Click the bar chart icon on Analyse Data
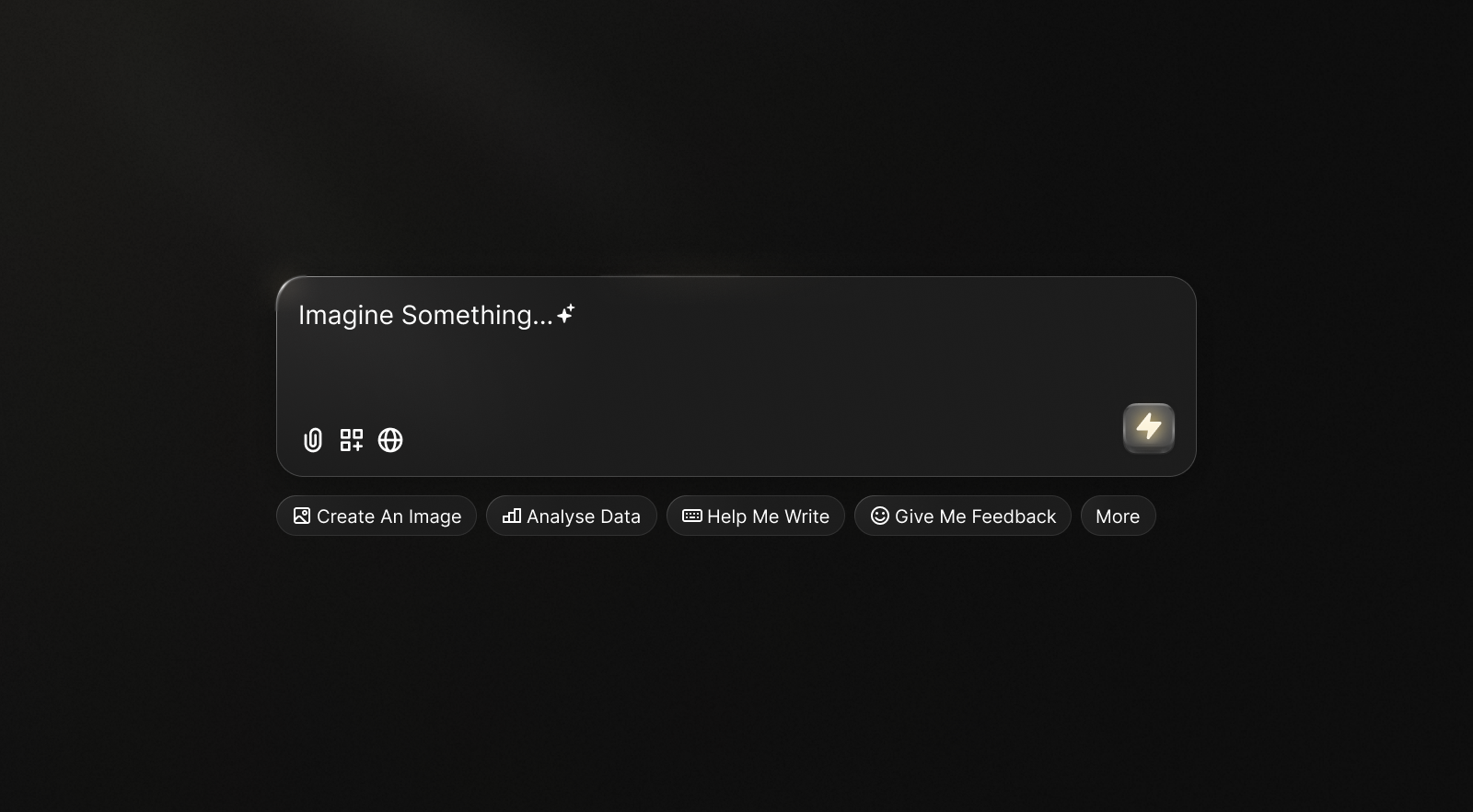Viewport: 1473px width, 812px height. [x=512, y=516]
